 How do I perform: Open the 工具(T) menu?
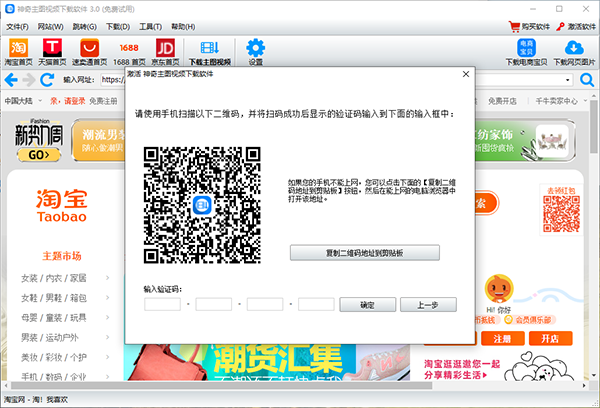point(151,26)
